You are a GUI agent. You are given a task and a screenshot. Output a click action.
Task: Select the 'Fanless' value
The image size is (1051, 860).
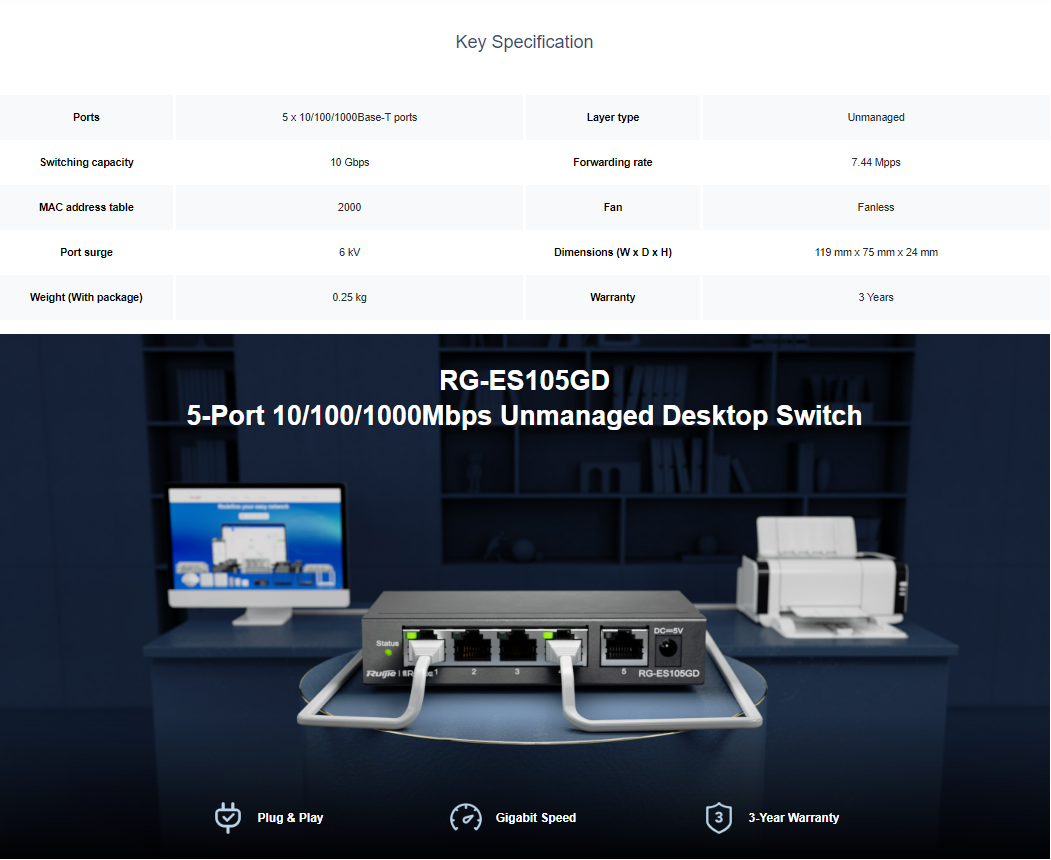coord(875,207)
